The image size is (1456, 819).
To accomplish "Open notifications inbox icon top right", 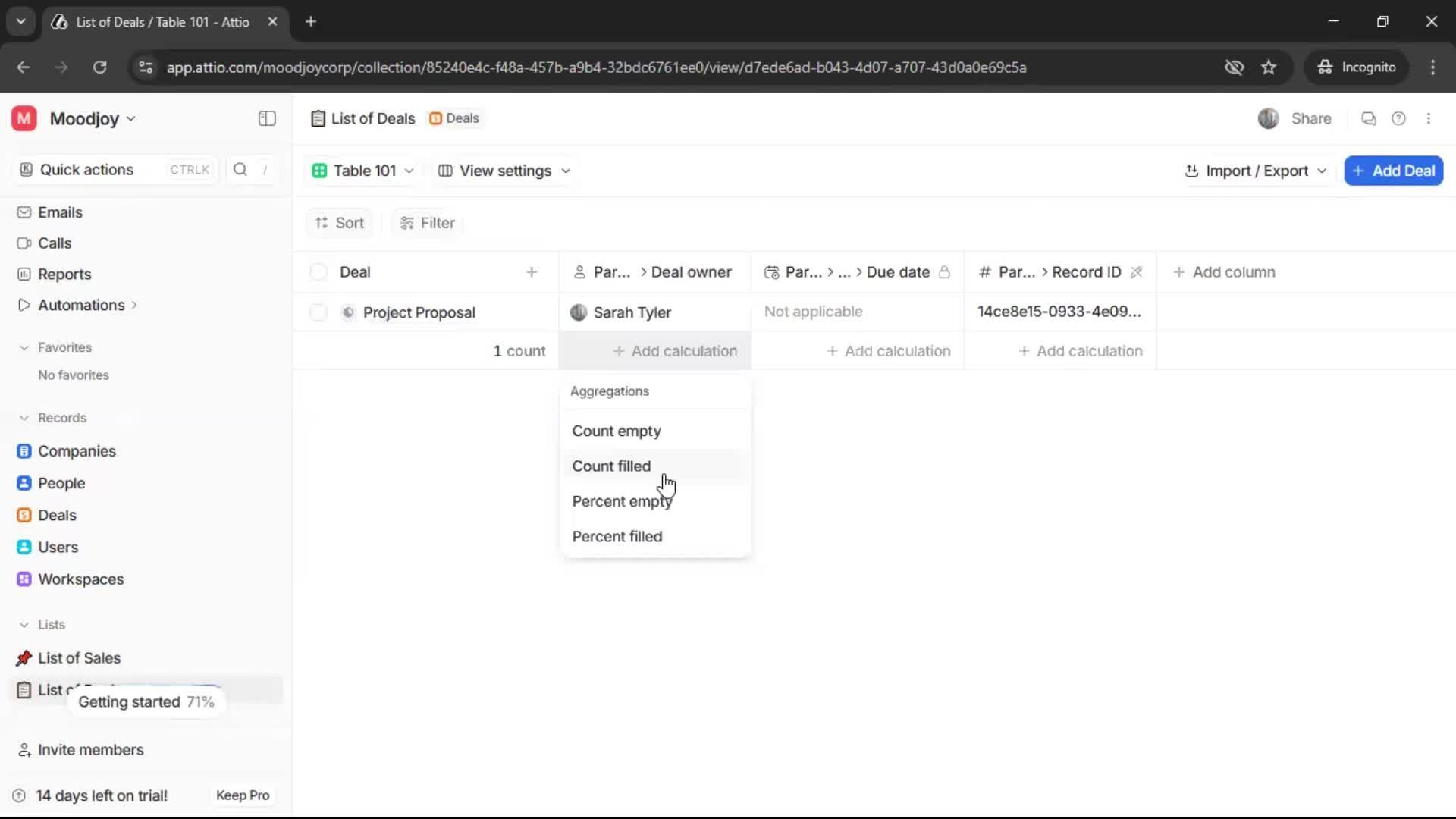I will coord(1368,118).
